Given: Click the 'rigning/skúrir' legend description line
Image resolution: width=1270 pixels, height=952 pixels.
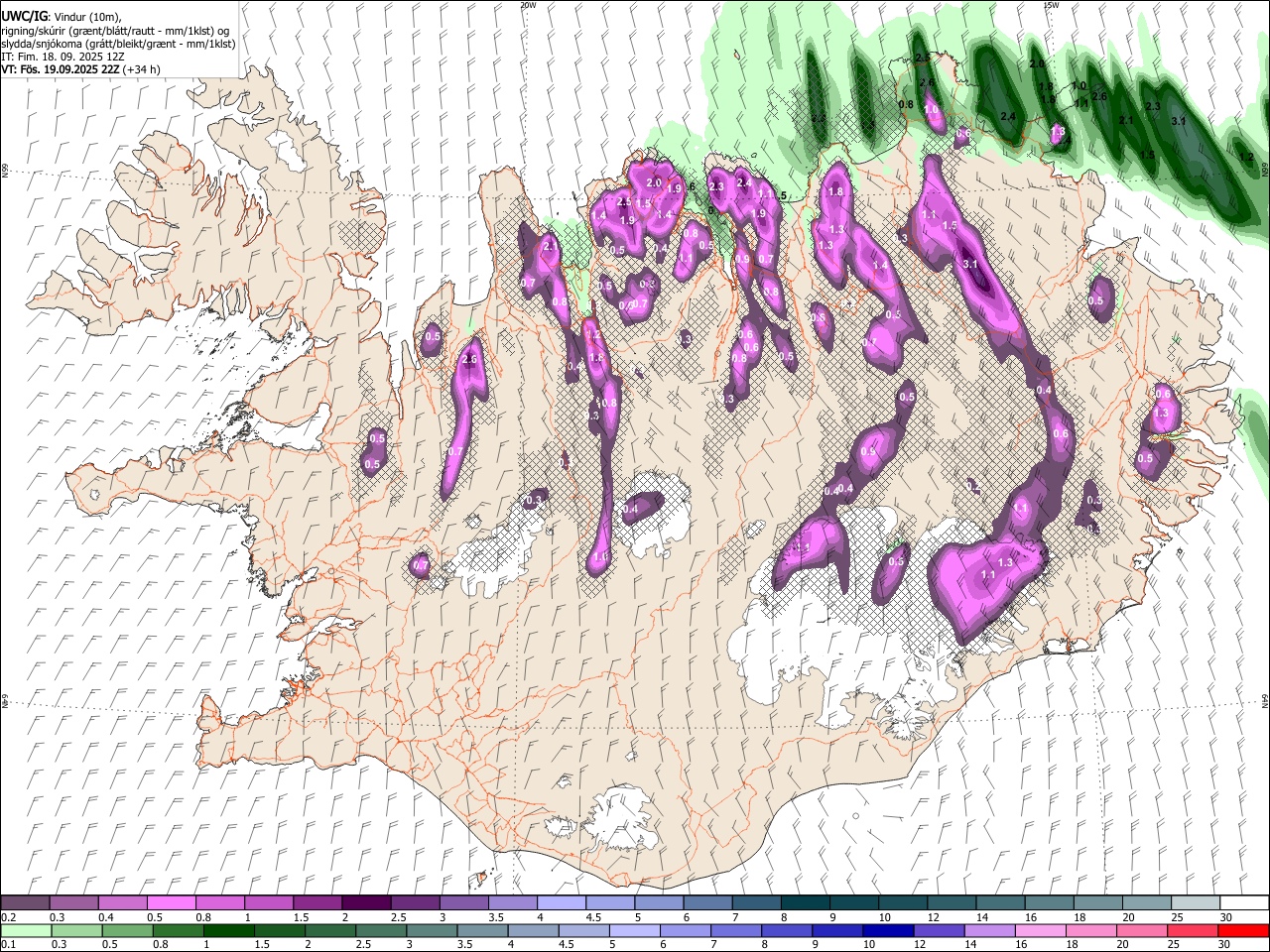Looking at the screenshot, I should (x=115, y=31).
